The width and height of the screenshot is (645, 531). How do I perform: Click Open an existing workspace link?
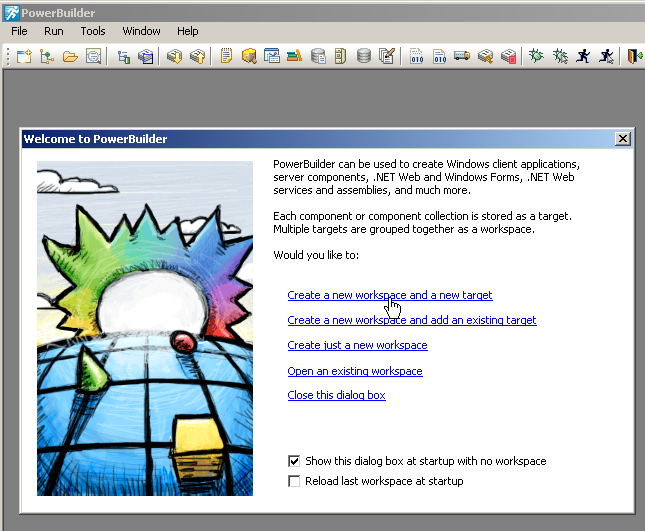point(355,371)
